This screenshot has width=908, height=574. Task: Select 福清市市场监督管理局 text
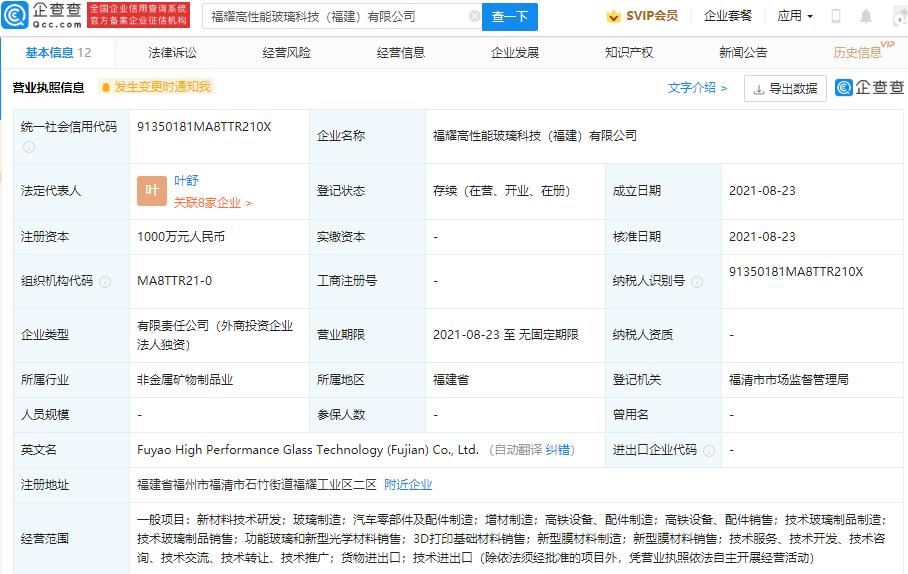click(x=789, y=380)
